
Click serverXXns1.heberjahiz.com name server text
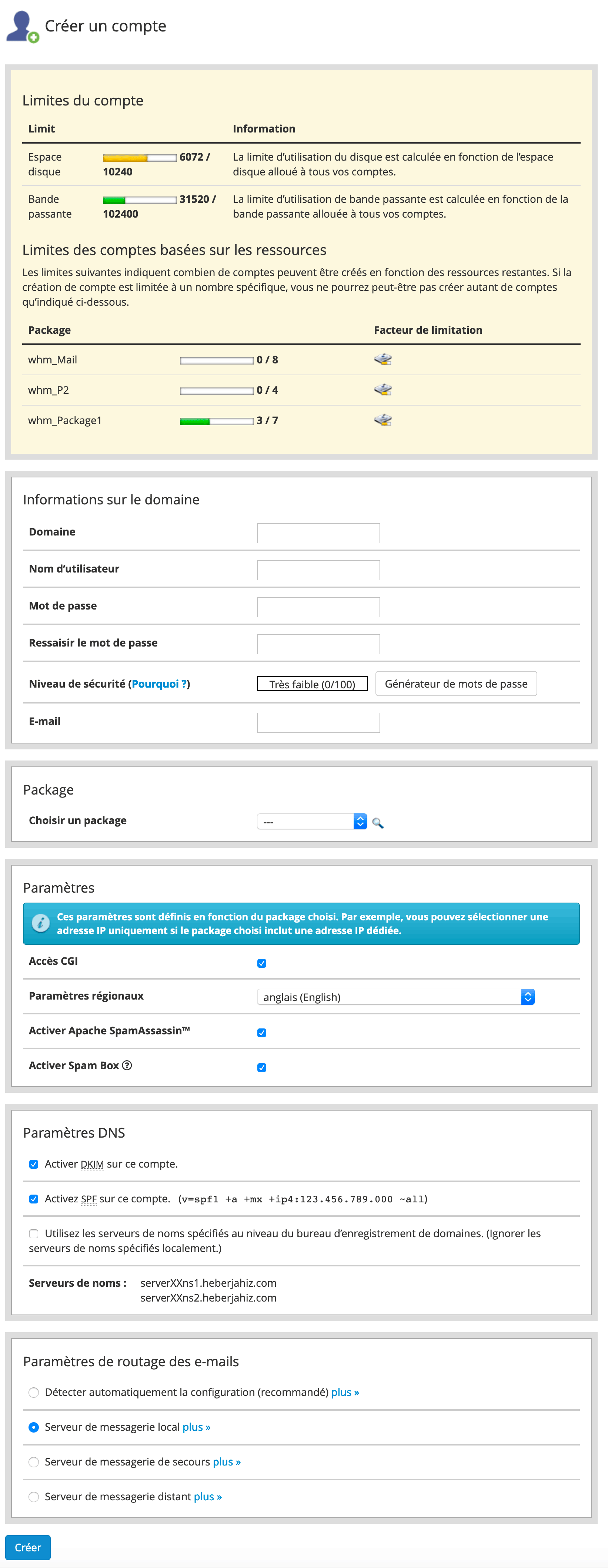point(208,1283)
